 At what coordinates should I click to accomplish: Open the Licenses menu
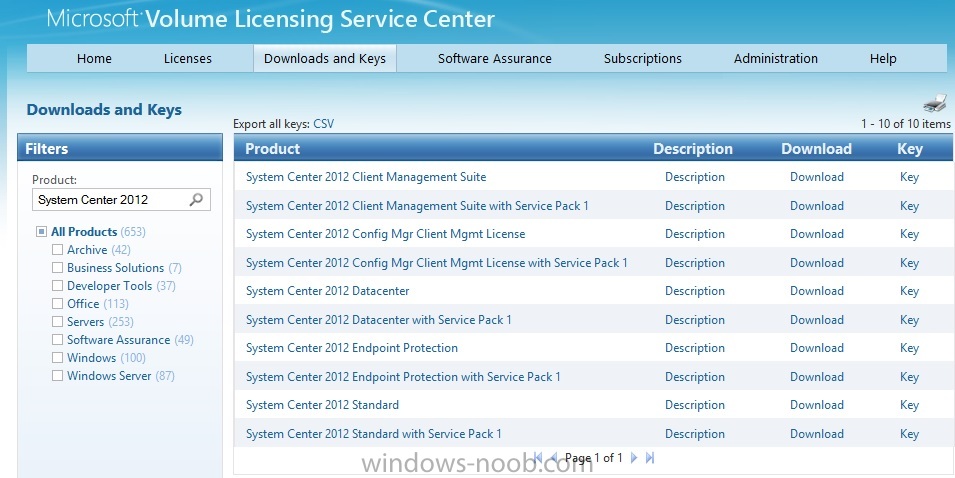(x=188, y=58)
